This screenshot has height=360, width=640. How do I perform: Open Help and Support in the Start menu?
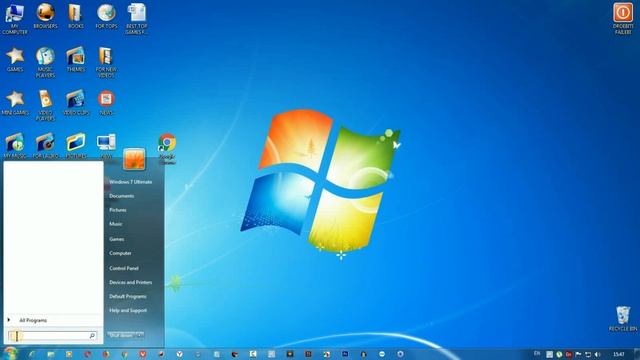(128, 311)
